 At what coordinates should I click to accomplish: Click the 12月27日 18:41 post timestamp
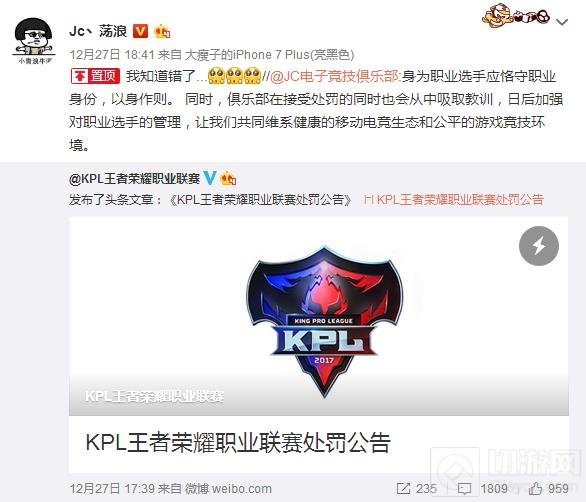[x=112, y=55]
